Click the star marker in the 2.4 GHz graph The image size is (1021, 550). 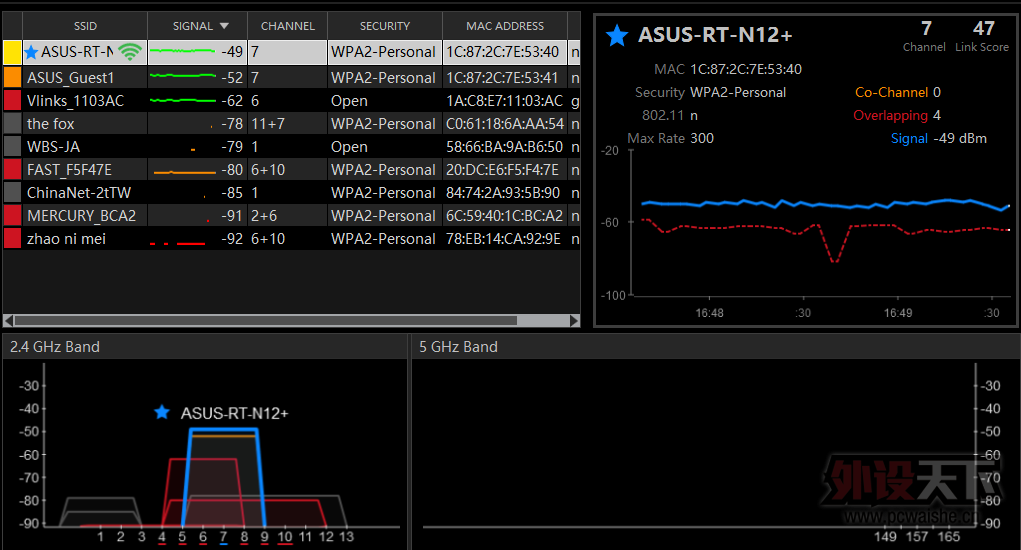pos(162,412)
